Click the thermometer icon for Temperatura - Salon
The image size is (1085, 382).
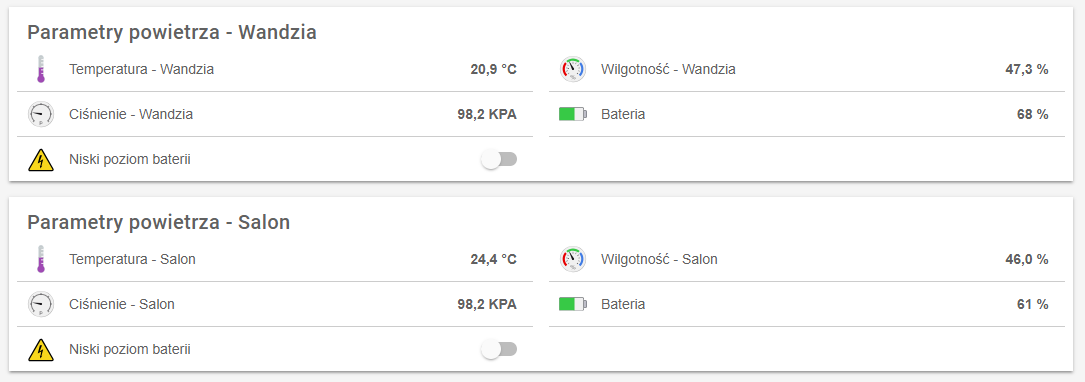(x=41, y=260)
